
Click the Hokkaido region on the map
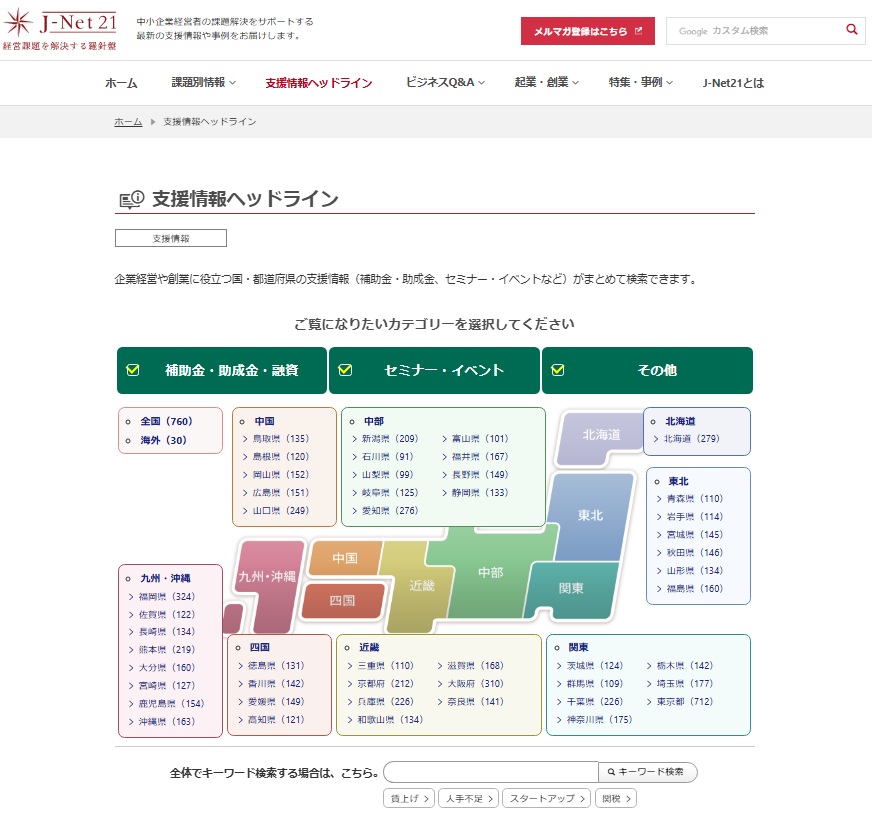tap(601, 435)
